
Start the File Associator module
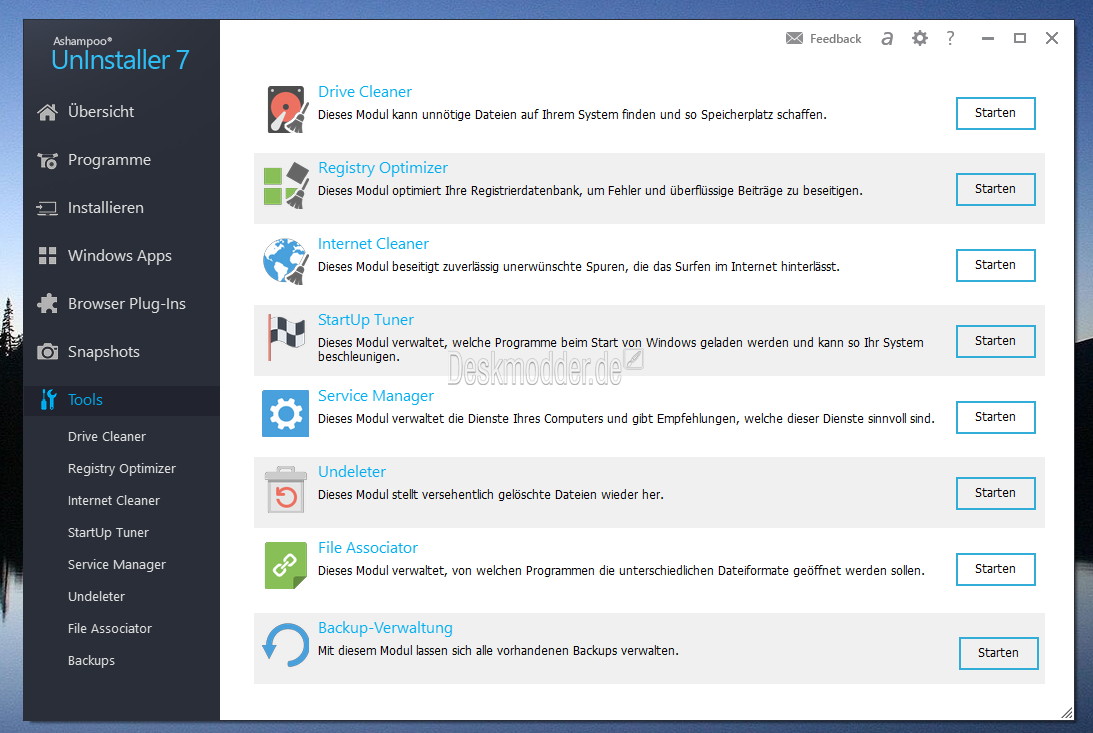click(x=995, y=569)
